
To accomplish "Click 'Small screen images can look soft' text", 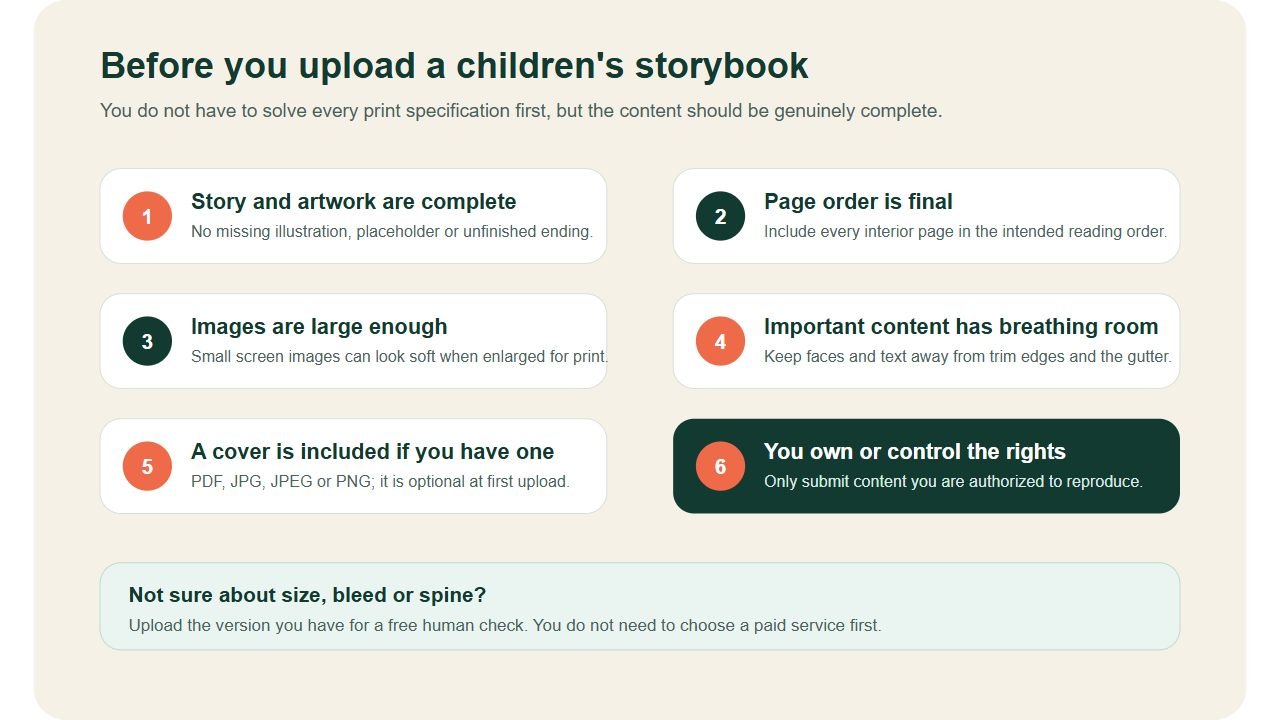I will pyautogui.click(x=399, y=356).
